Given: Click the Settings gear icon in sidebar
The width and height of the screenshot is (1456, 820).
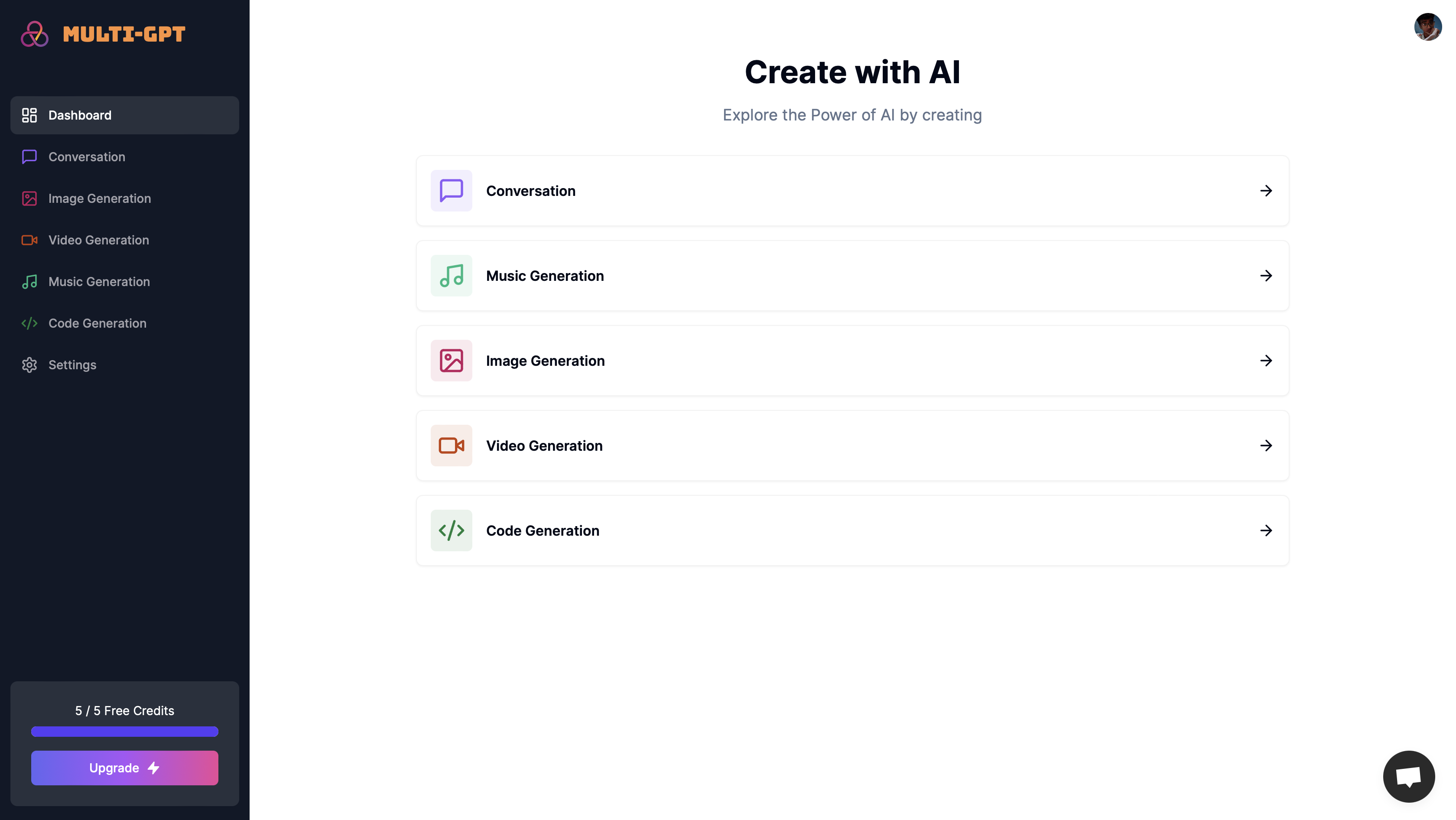Looking at the screenshot, I should (x=28, y=364).
